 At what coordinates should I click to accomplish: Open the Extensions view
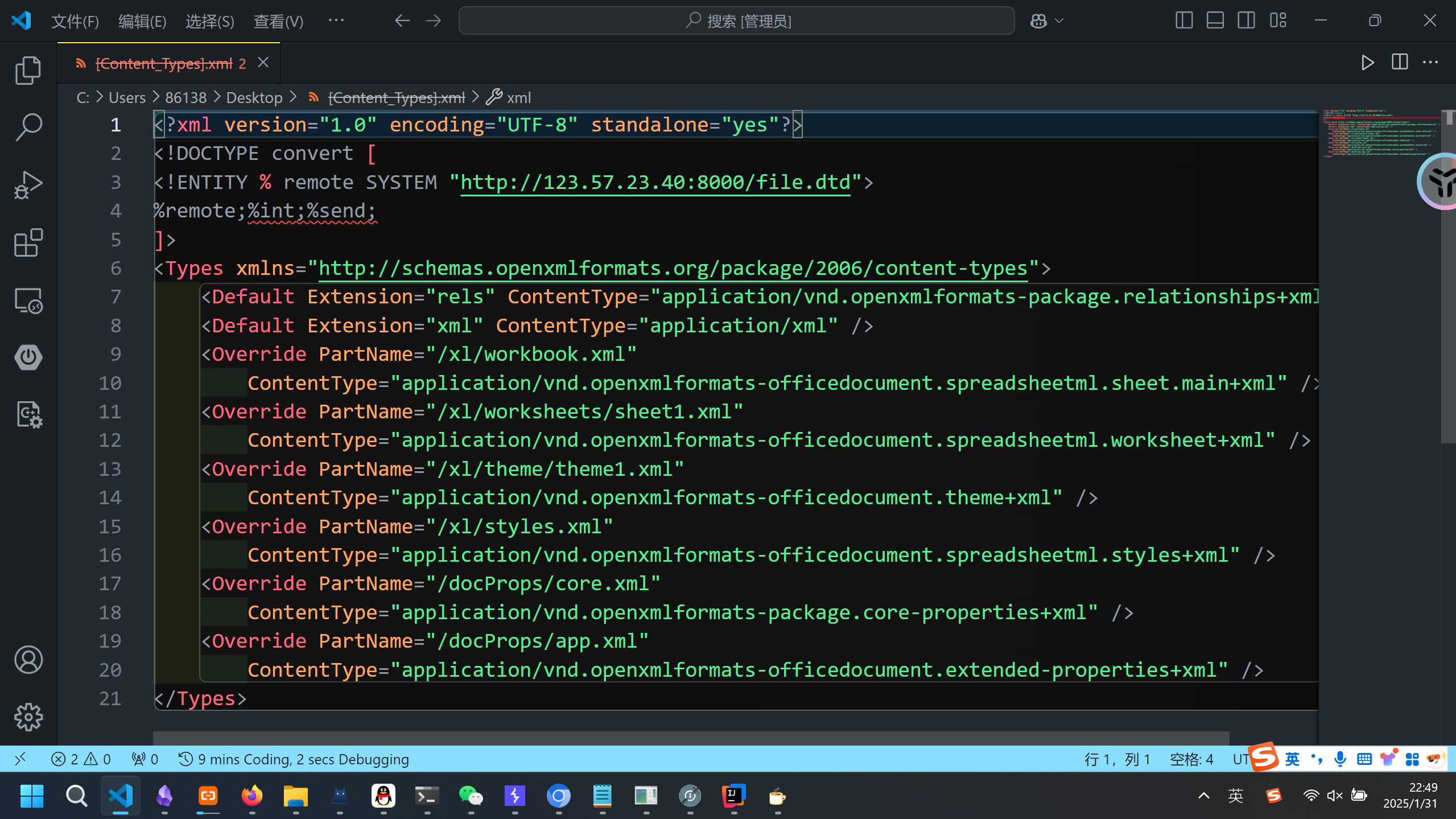[28, 243]
